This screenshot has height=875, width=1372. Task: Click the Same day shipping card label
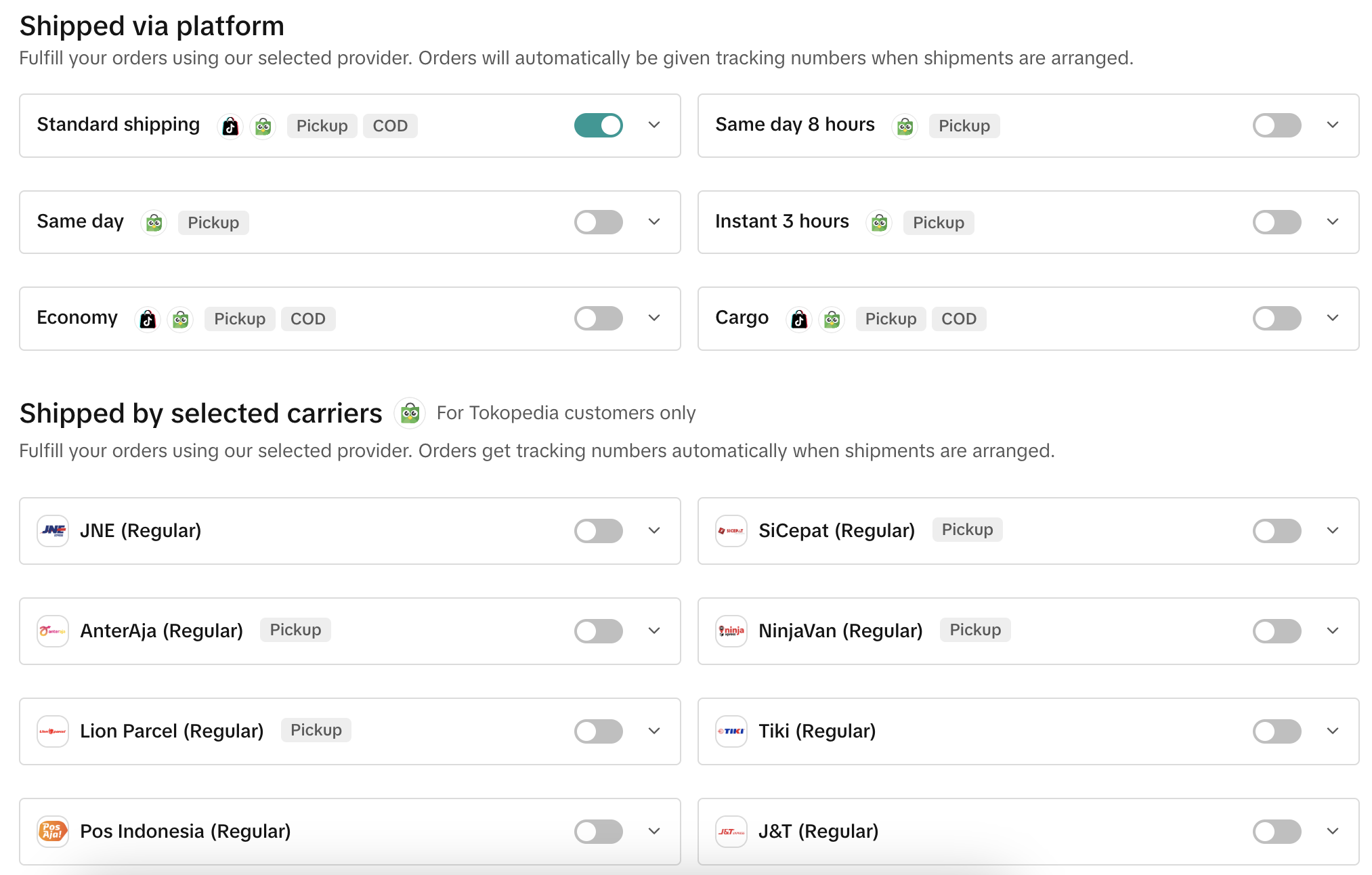80,221
